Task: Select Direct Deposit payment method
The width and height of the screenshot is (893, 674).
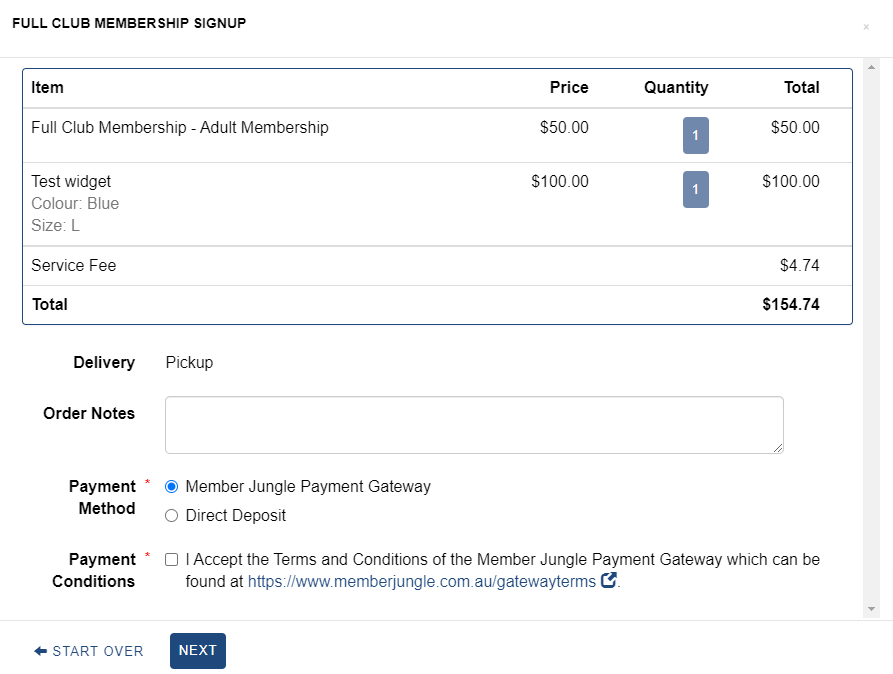Action: 171,516
